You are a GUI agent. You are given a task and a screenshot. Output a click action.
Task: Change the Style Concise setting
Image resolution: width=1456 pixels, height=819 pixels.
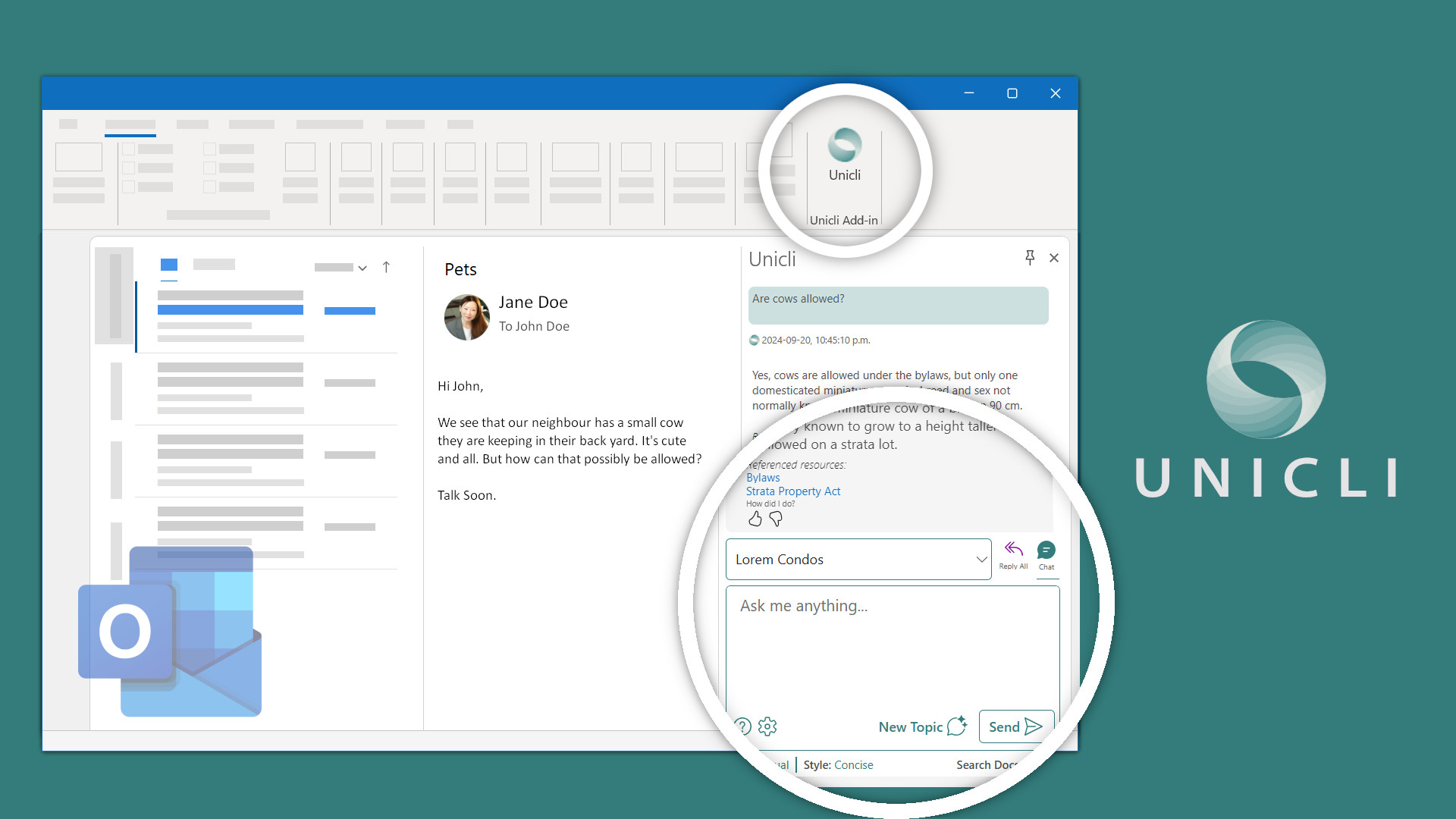point(853,764)
